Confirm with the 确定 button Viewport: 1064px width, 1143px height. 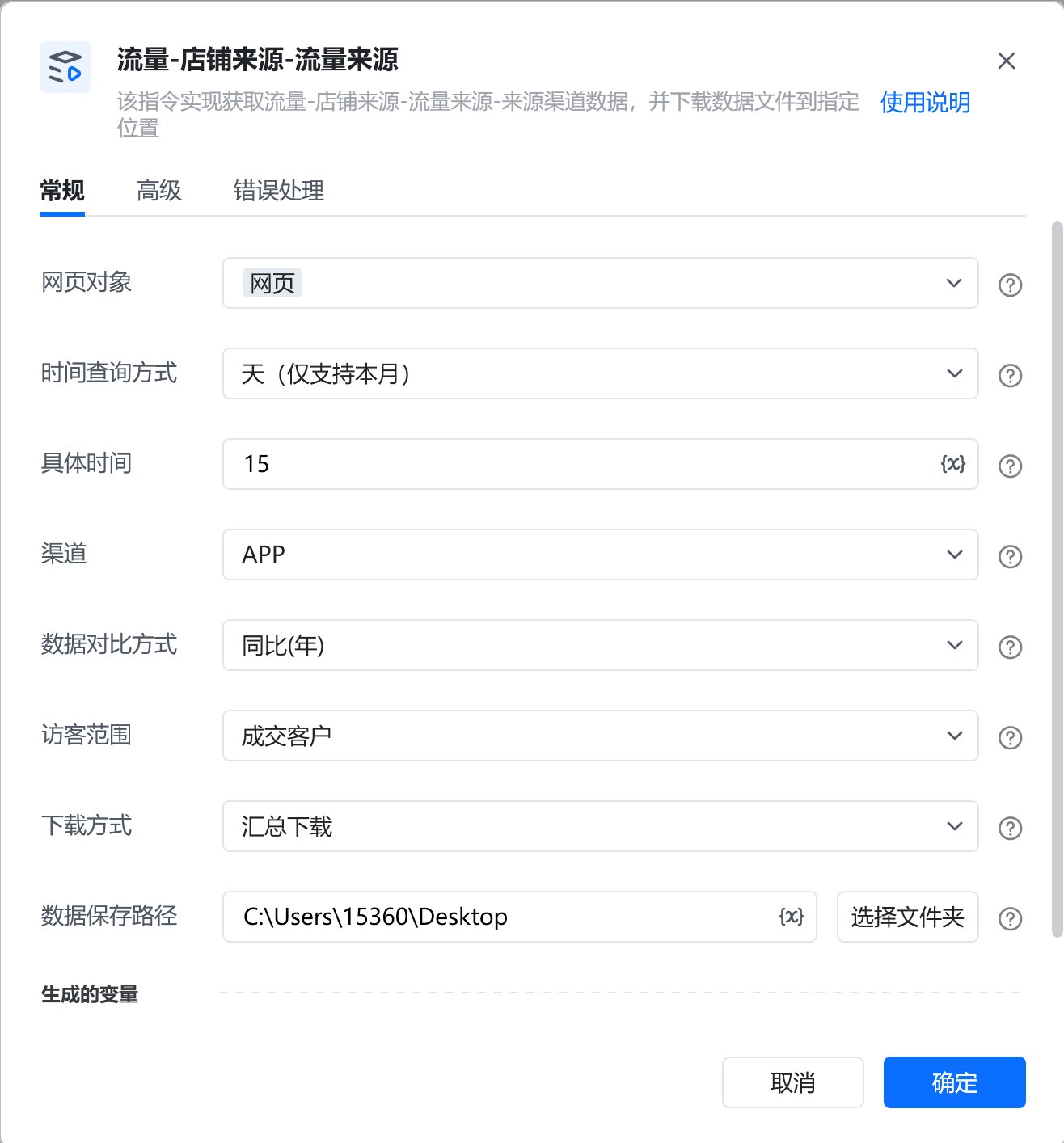click(x=955, y=1082)
